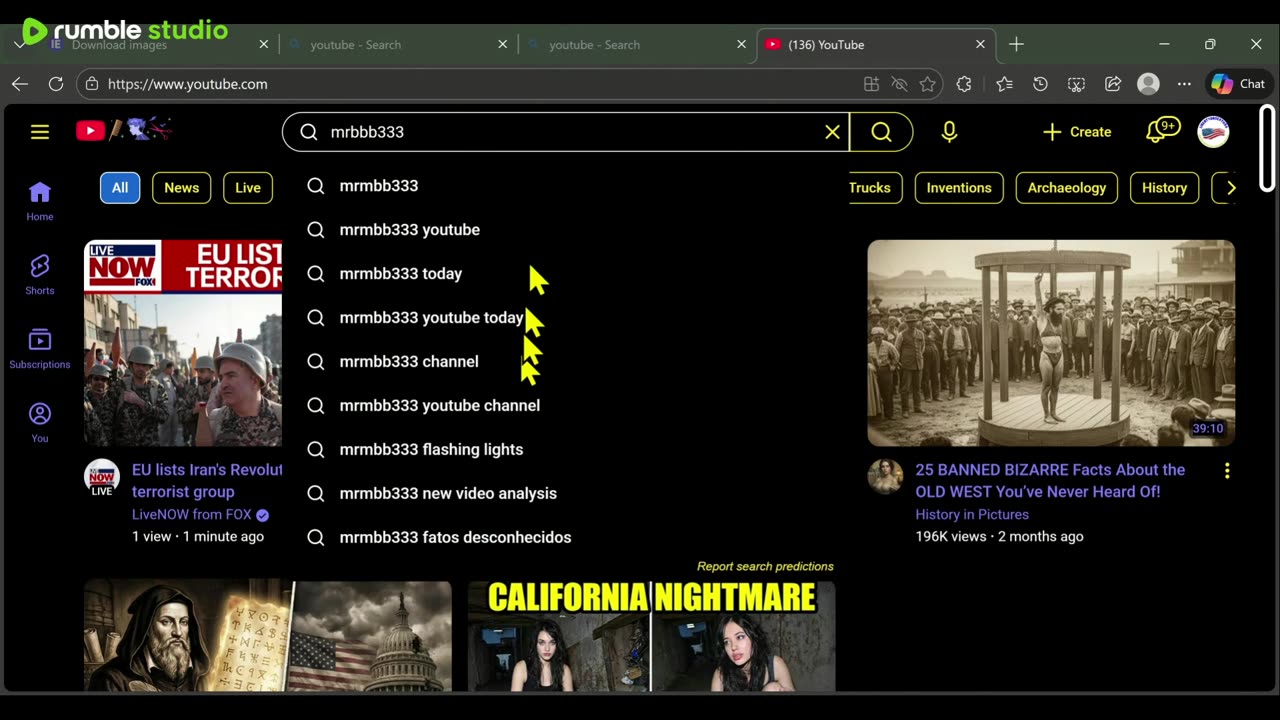1280x720 pixels.
Task: Open Shorts from the sidebar
Action: (40, 275)
